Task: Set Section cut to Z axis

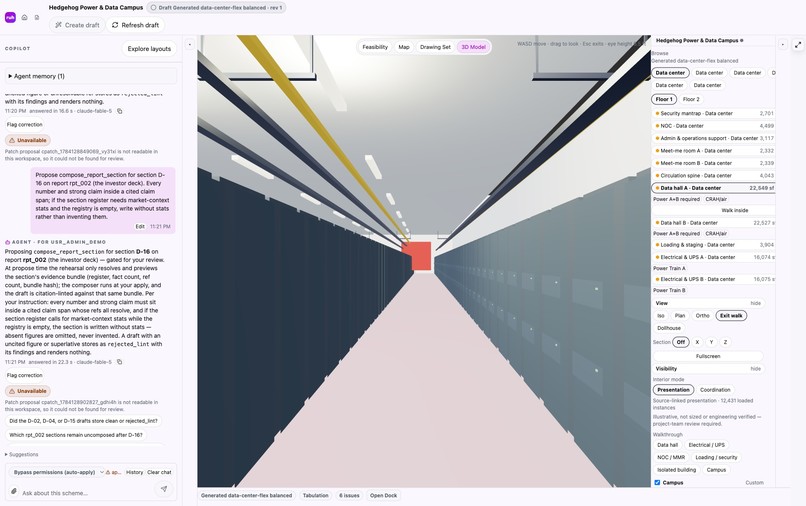Action: pyautogui.click(x=725, y=342)
